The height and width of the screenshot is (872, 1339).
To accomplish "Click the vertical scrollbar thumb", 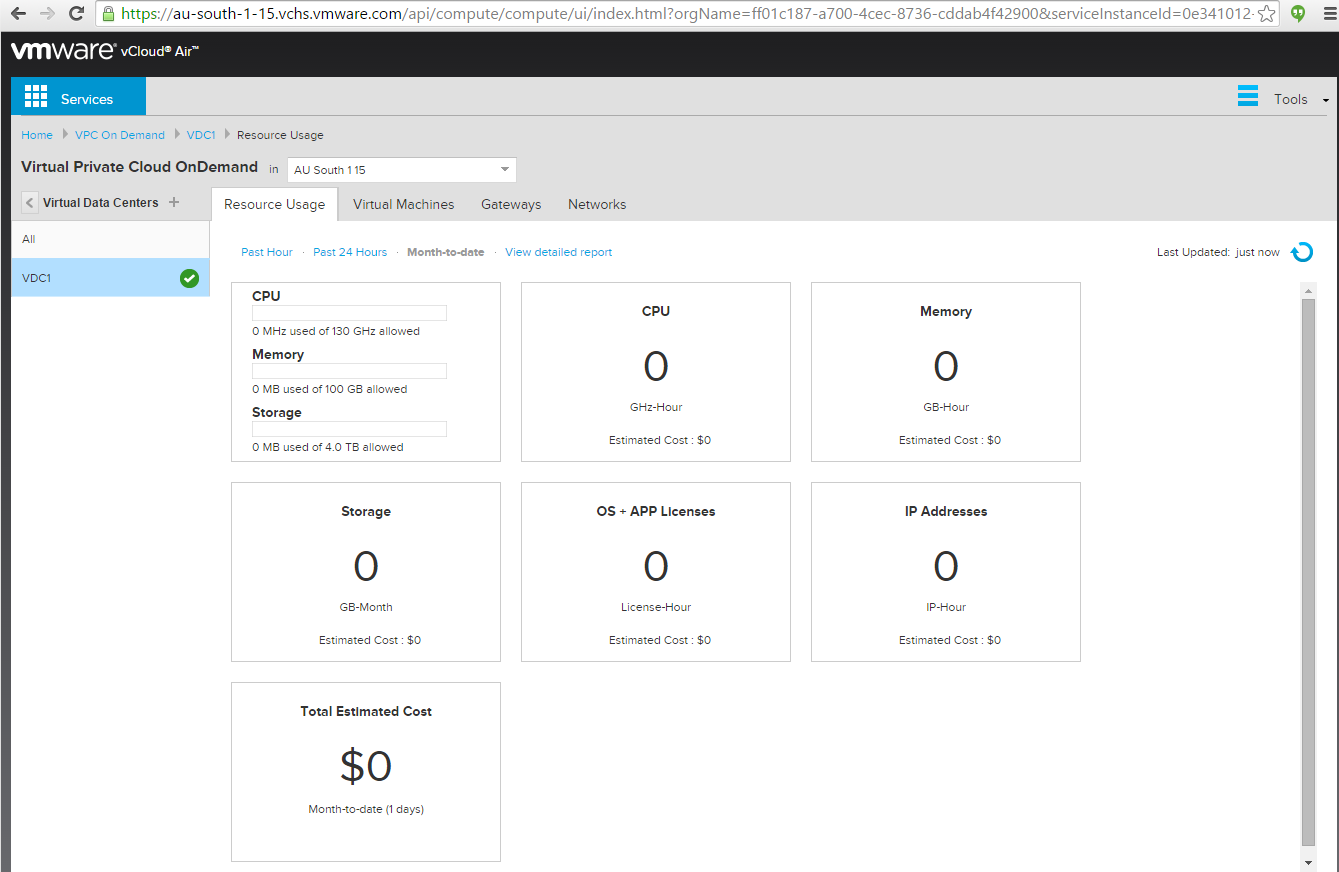I will point(1308,571).
